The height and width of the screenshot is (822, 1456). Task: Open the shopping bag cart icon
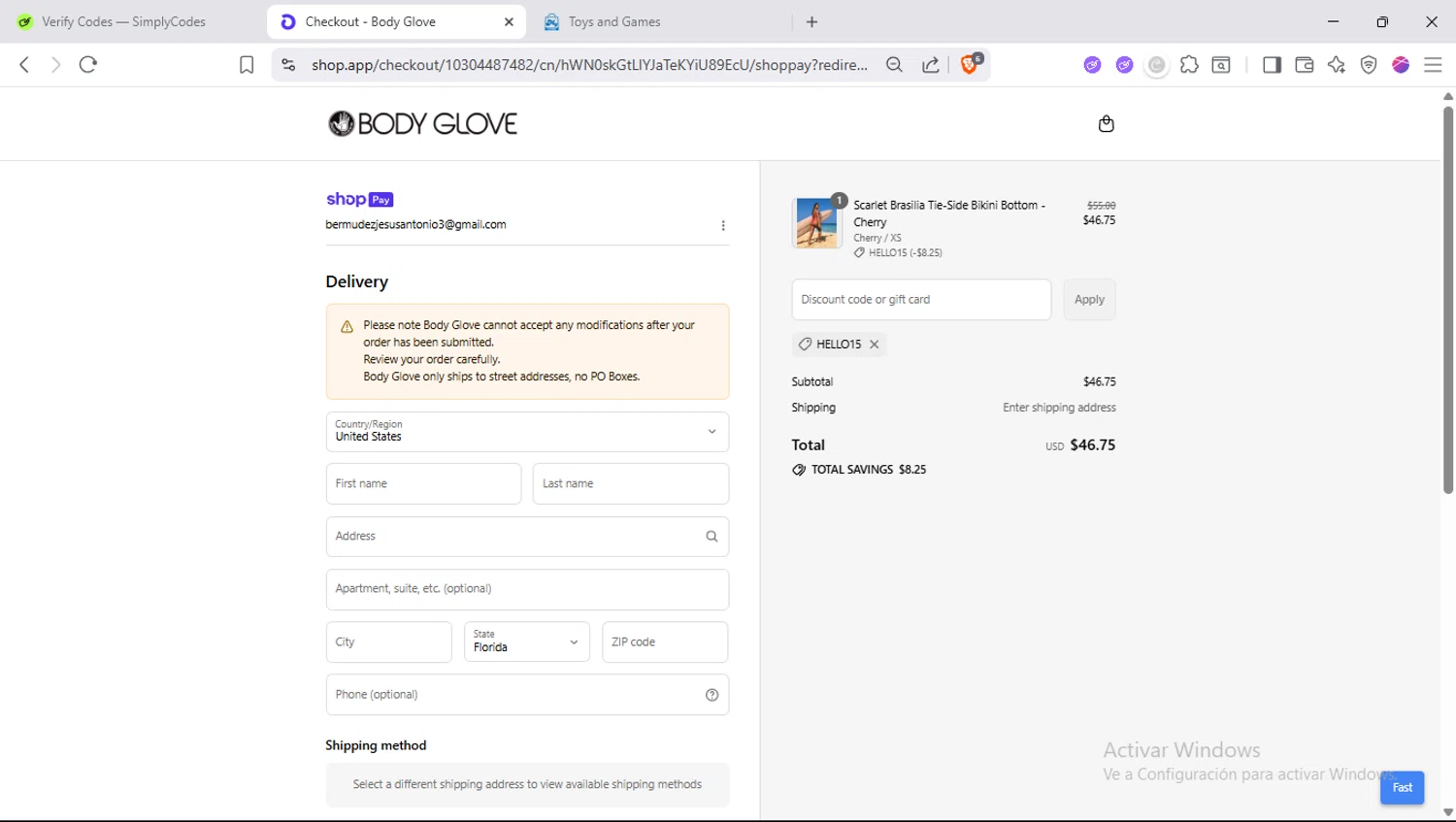click(x=1106, y=123)
